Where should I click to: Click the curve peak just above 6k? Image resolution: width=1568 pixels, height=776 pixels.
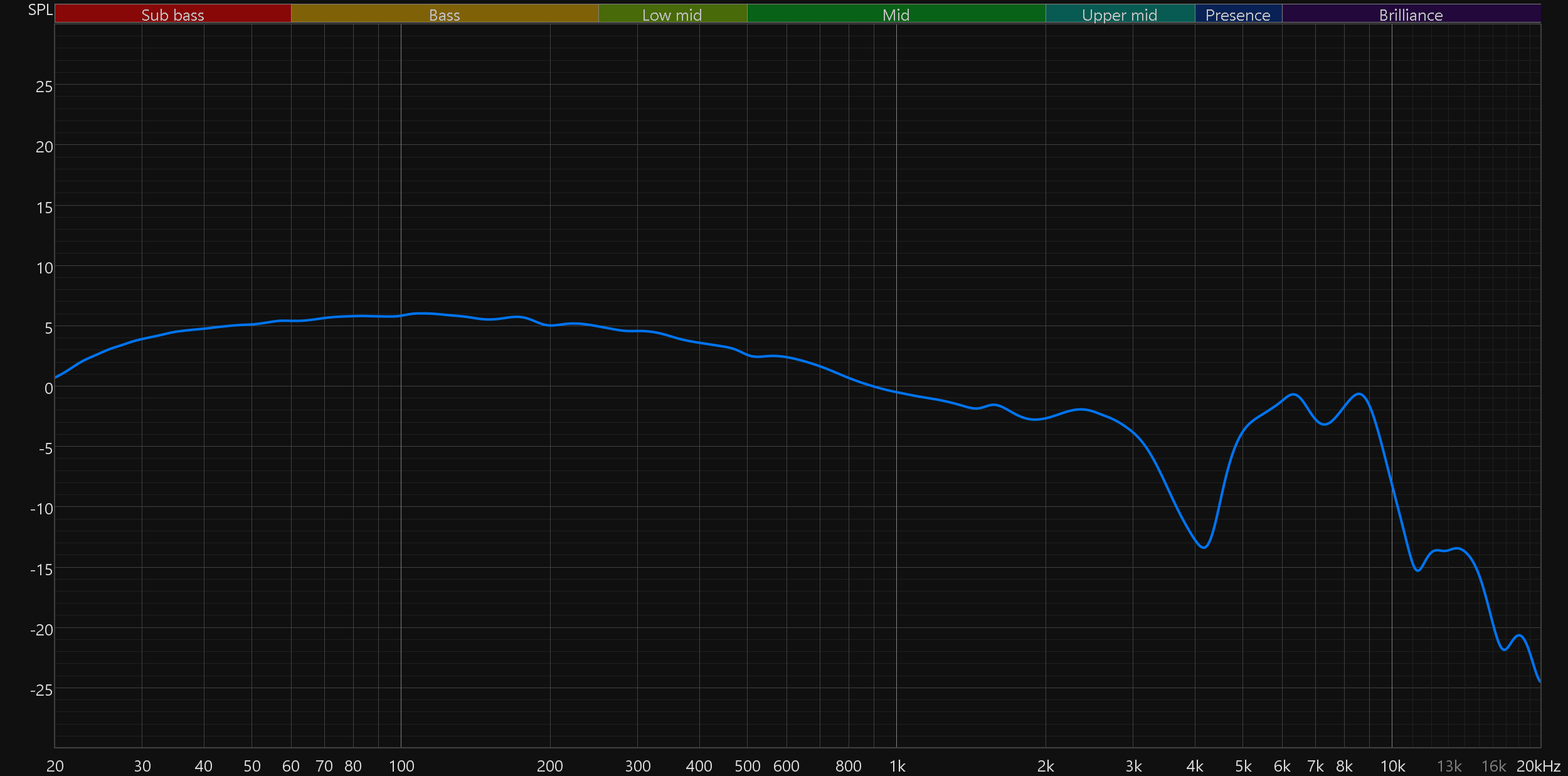(x=1293, y=395)
